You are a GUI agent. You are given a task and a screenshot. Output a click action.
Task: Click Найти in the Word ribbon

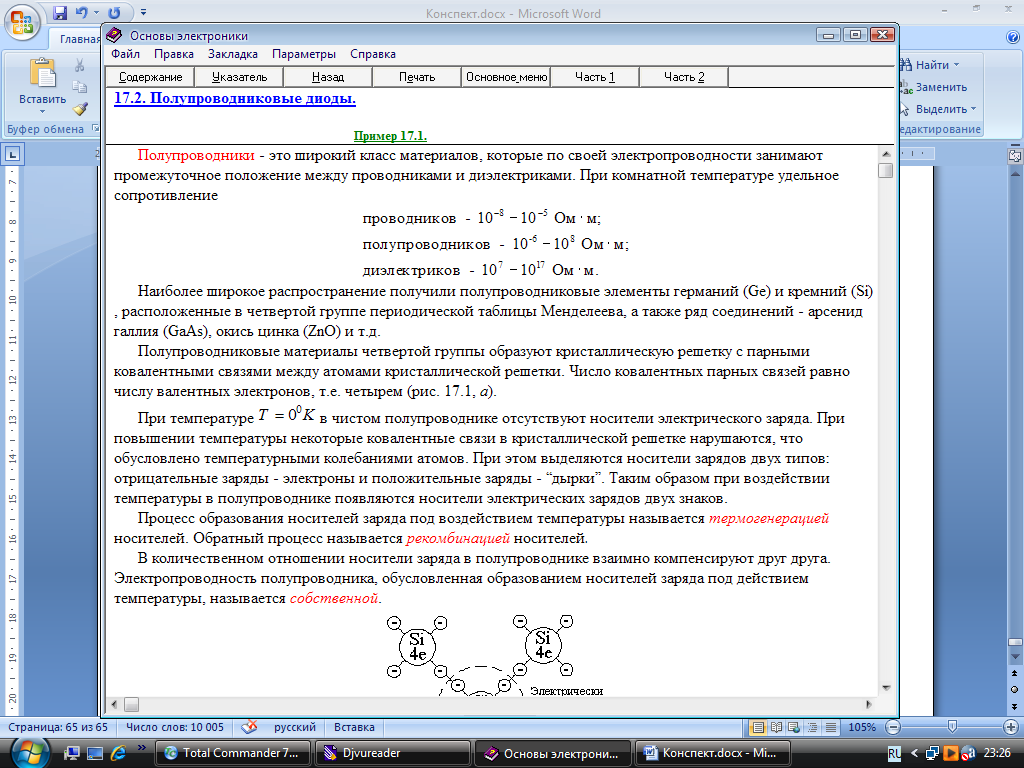click(x=932, y=65)
